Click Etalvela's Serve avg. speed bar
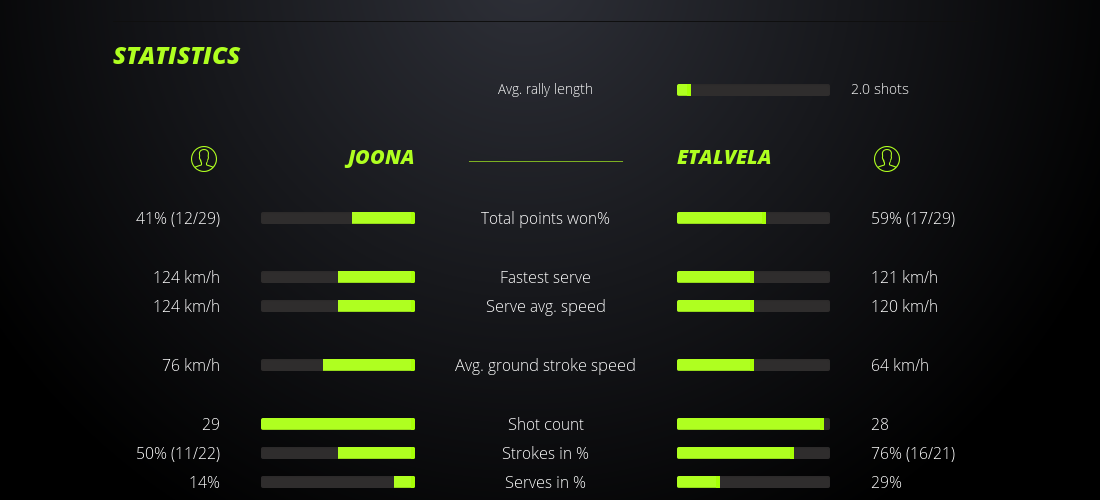 753,306
